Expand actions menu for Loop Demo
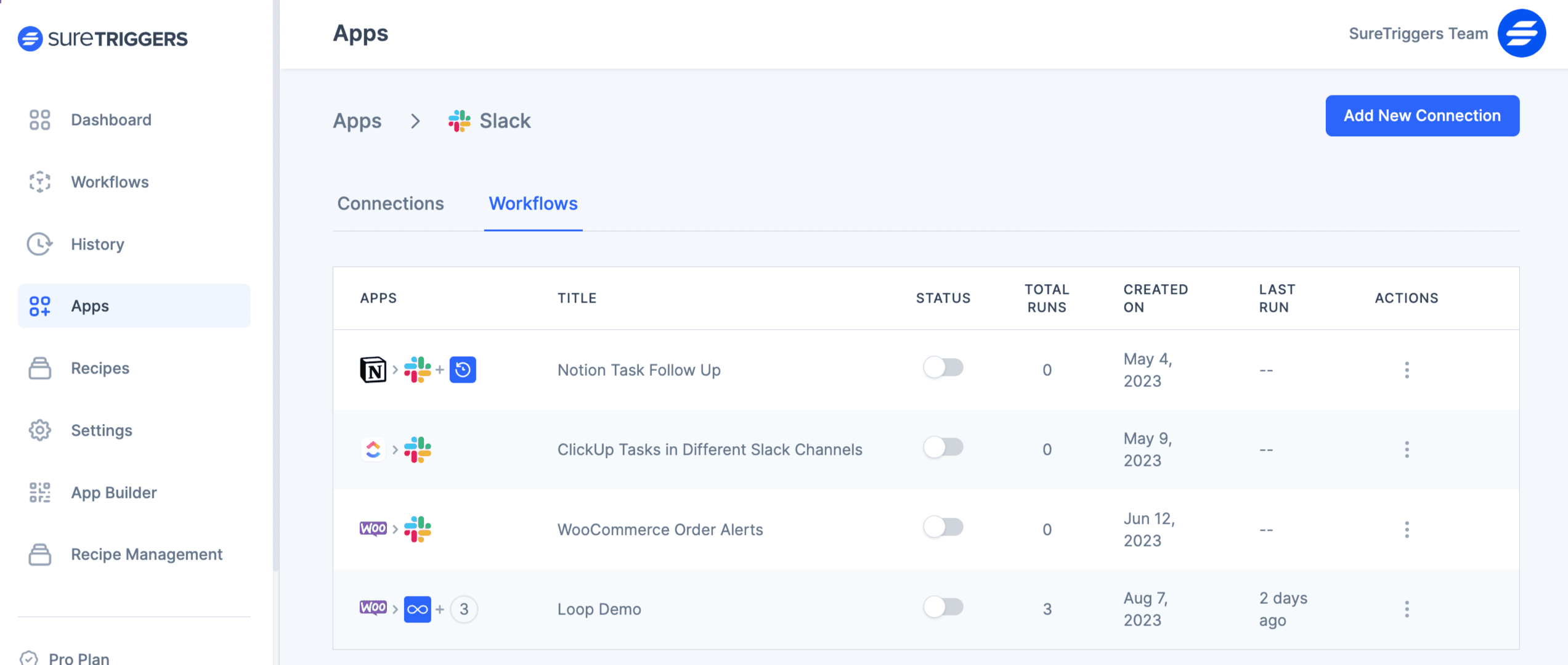This screenshot has height=665, width=1568. pyautogui.click(x=1407, y=610)
